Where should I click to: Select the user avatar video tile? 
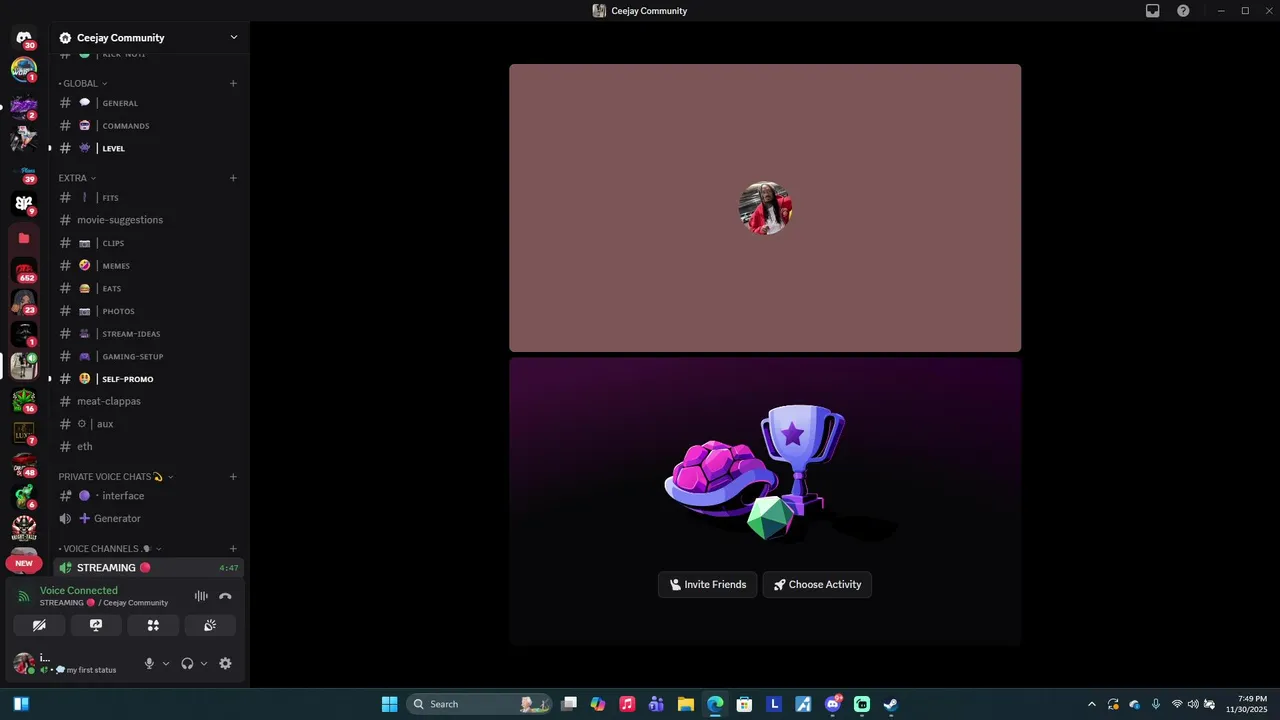765,208
